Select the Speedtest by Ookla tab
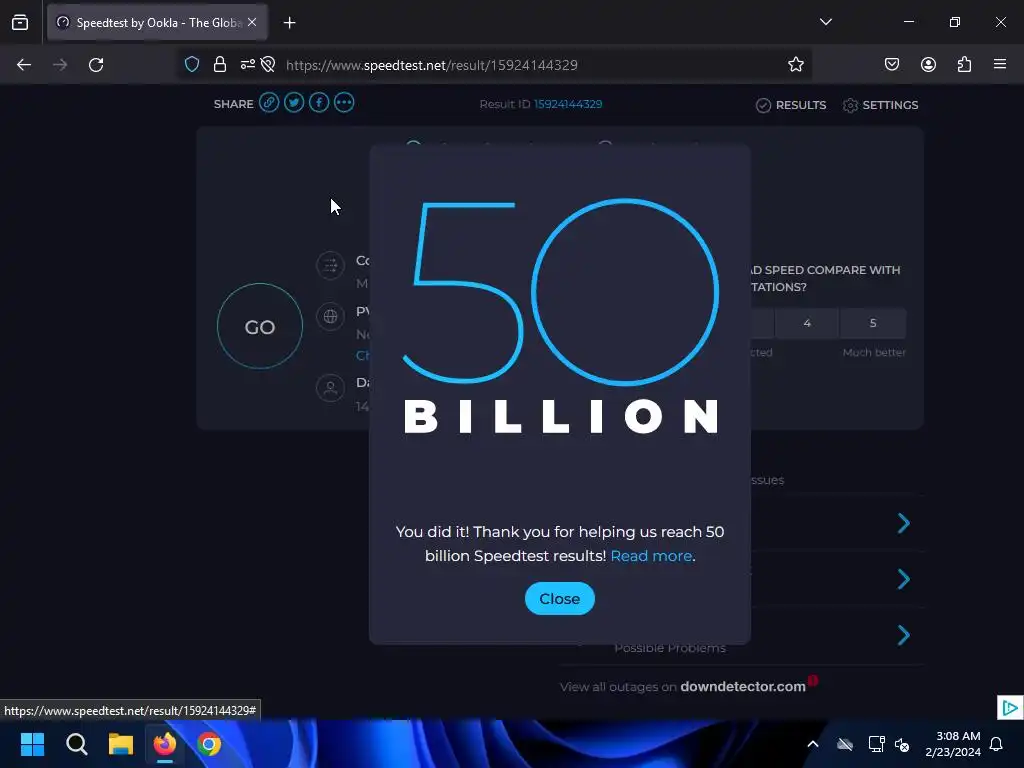This screenshot has height=768, width=1024. [x=157, y=23]
